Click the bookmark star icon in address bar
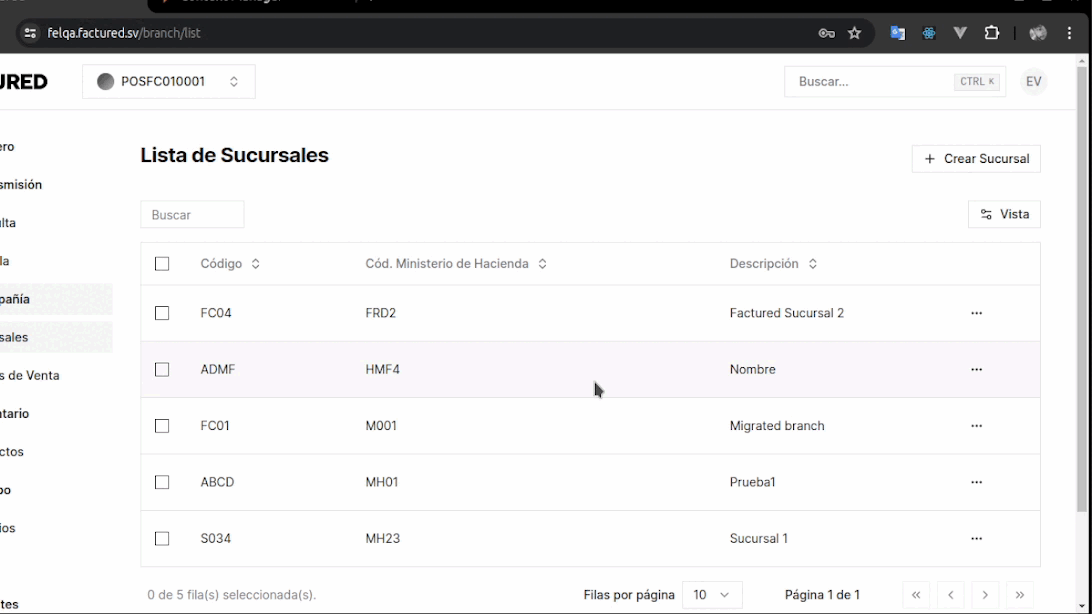Screen dimensions: 1092x614 [854, 33]
